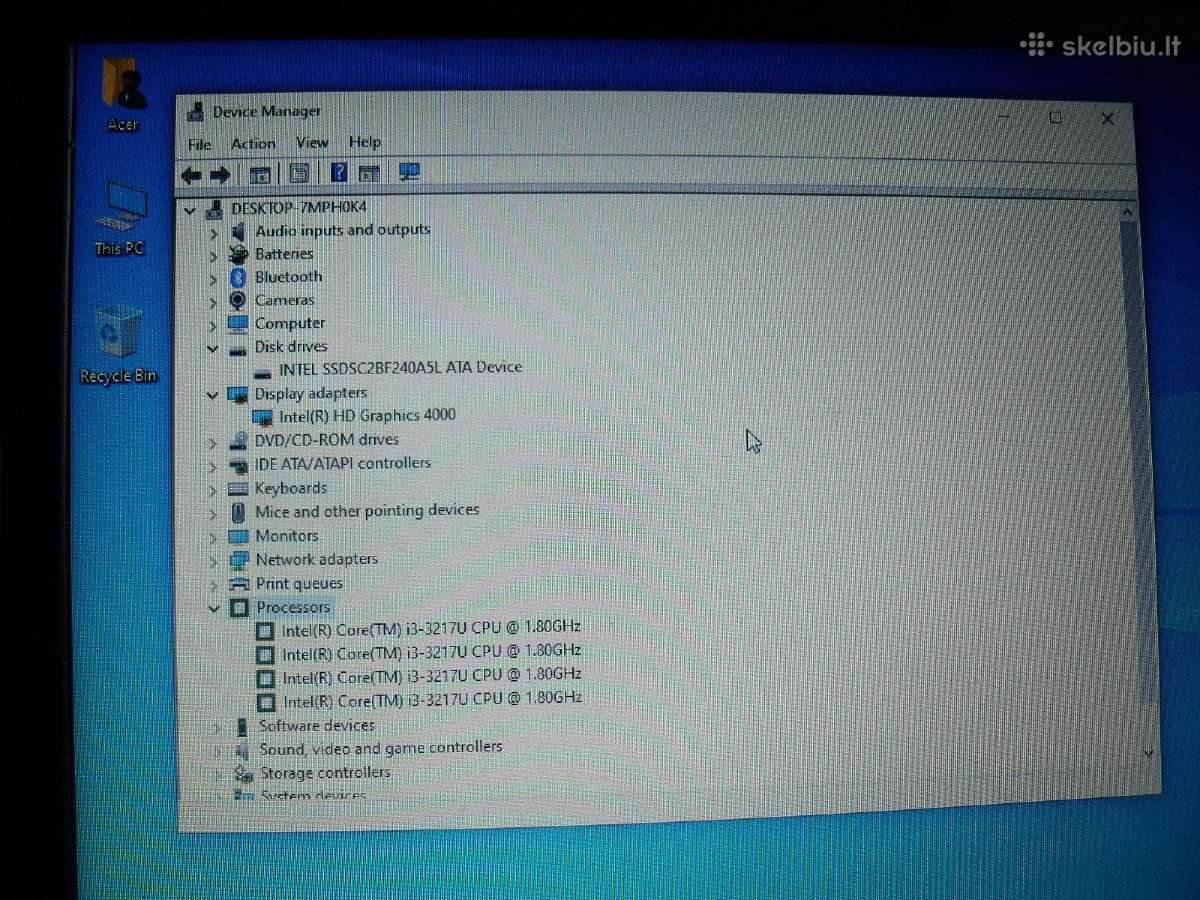Screen dimensions: 1200x900
Task: Expand the Network adapters category
Action: click(x=213, y=561)
